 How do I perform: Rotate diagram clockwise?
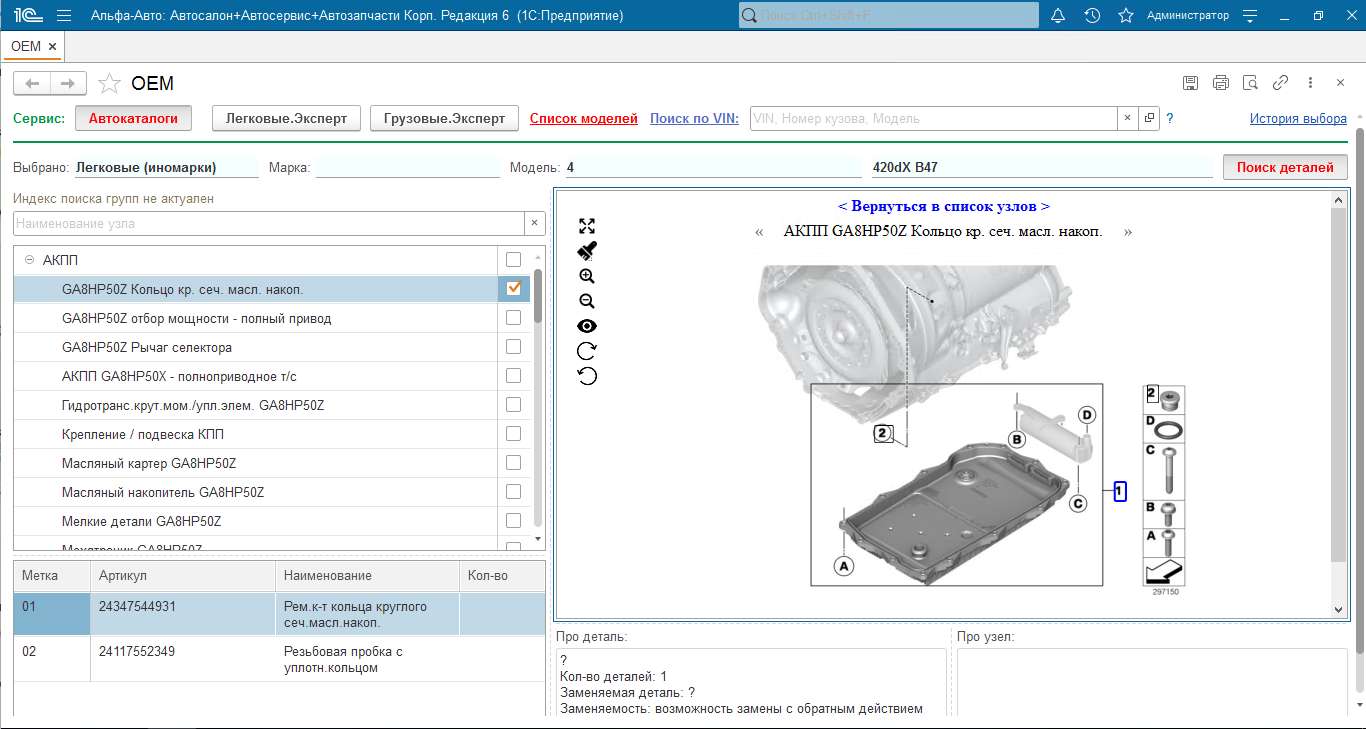pos(587,351)
